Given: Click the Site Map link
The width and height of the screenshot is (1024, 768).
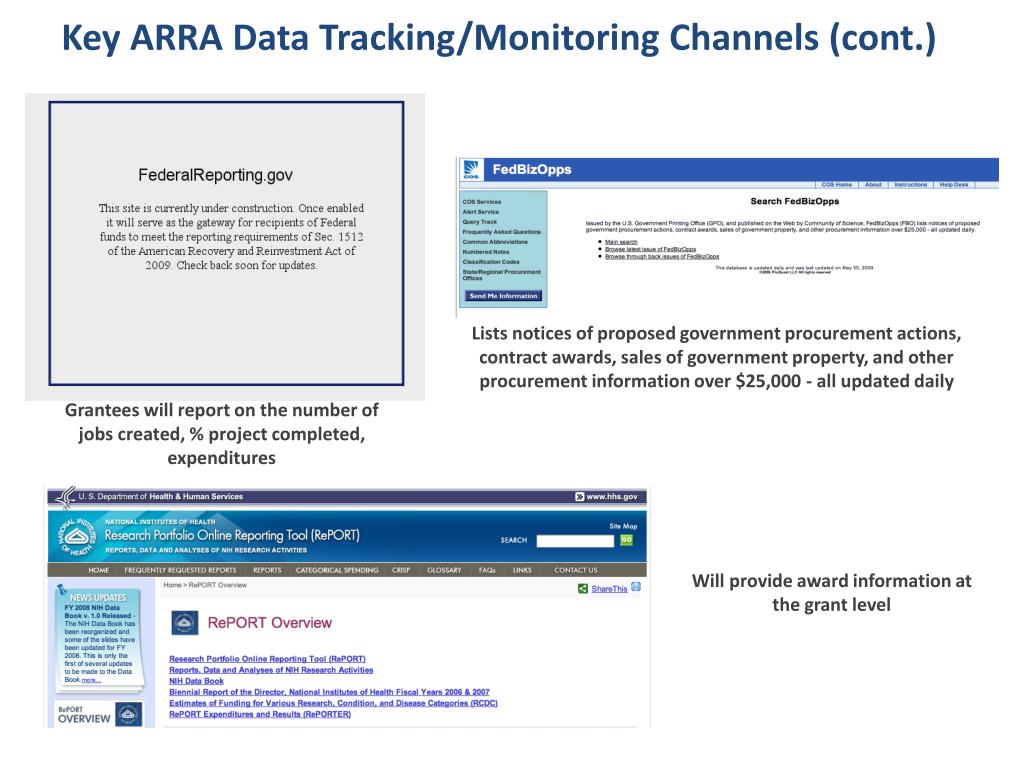Looking at the screenshot, I should pos(623,526).
